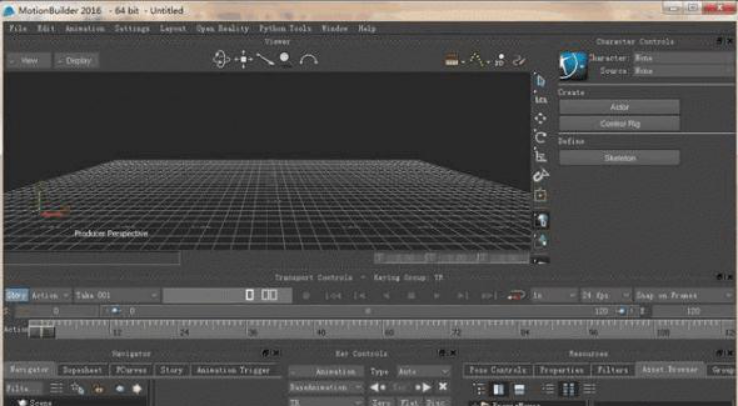Click the orange icon in Navigator toolbar
This screenshot has width=738, height=406.
98,389
